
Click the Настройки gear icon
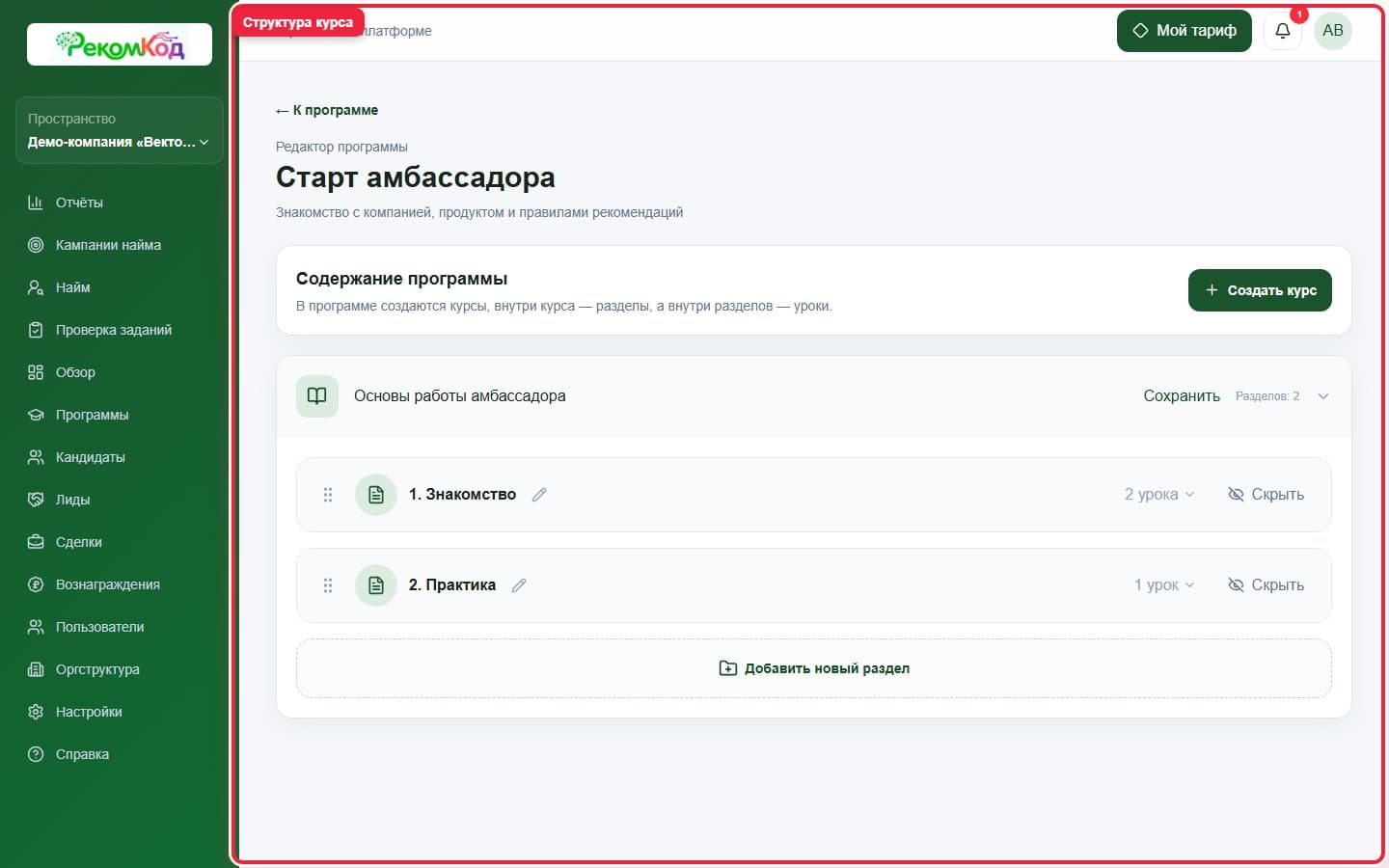(x=36, y=712)
